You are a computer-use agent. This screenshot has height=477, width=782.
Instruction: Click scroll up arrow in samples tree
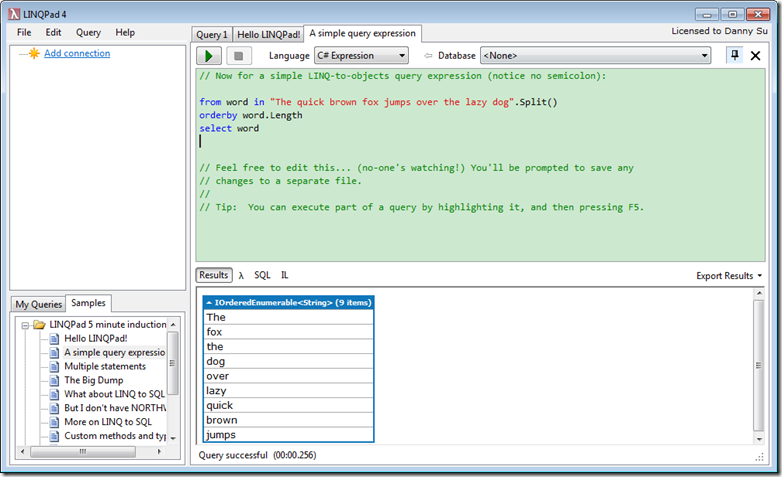(173, 325)
